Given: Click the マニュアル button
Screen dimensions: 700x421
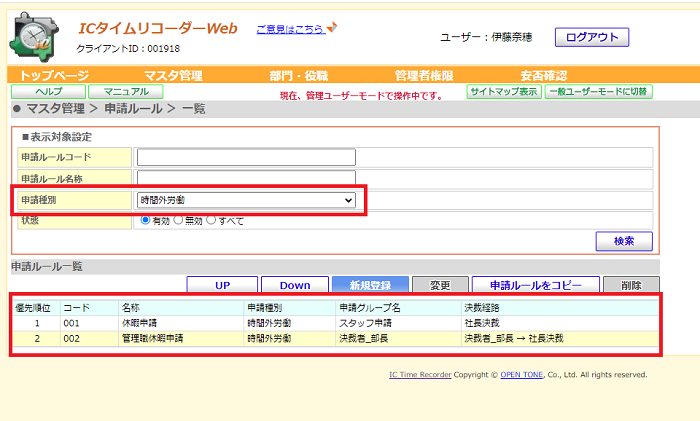Looking at the screenshot, I should pos(126,92).
